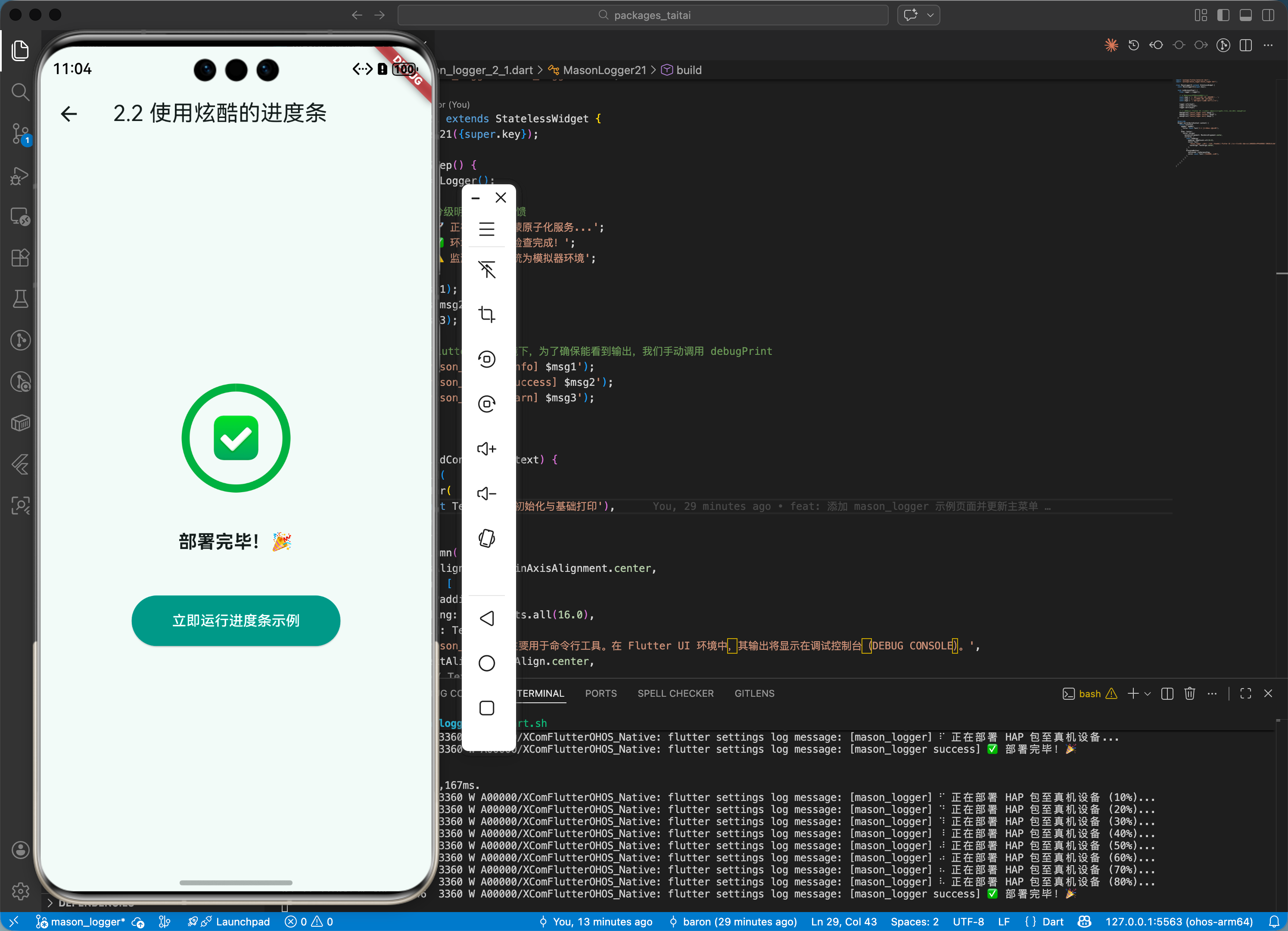
Task: Take emulator screenshot with crop icon
Action: pyautogui.click(x=487, y=314)
